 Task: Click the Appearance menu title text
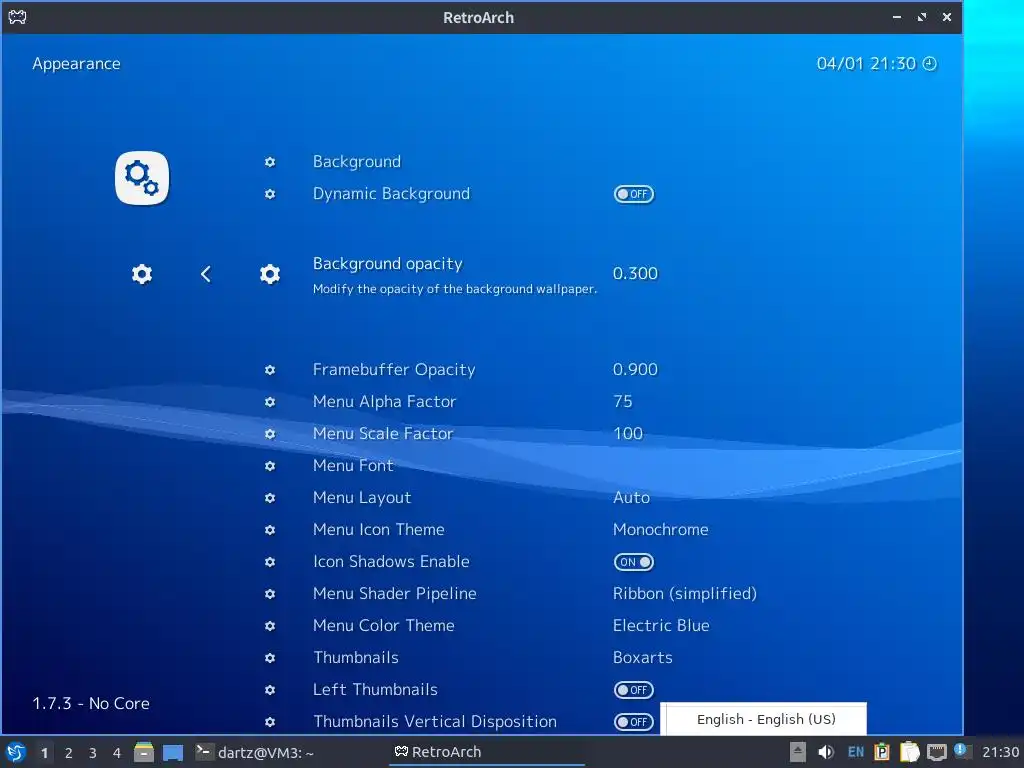76,64
